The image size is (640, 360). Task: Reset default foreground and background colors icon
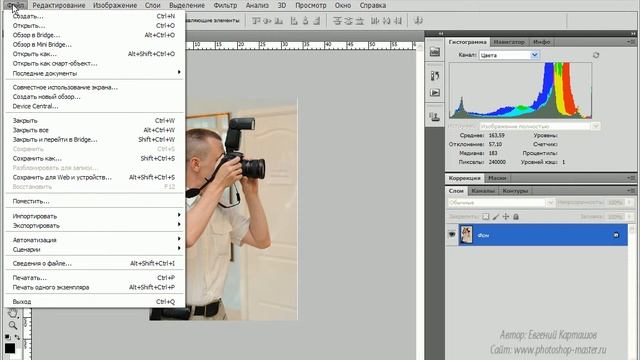point(7,337)
